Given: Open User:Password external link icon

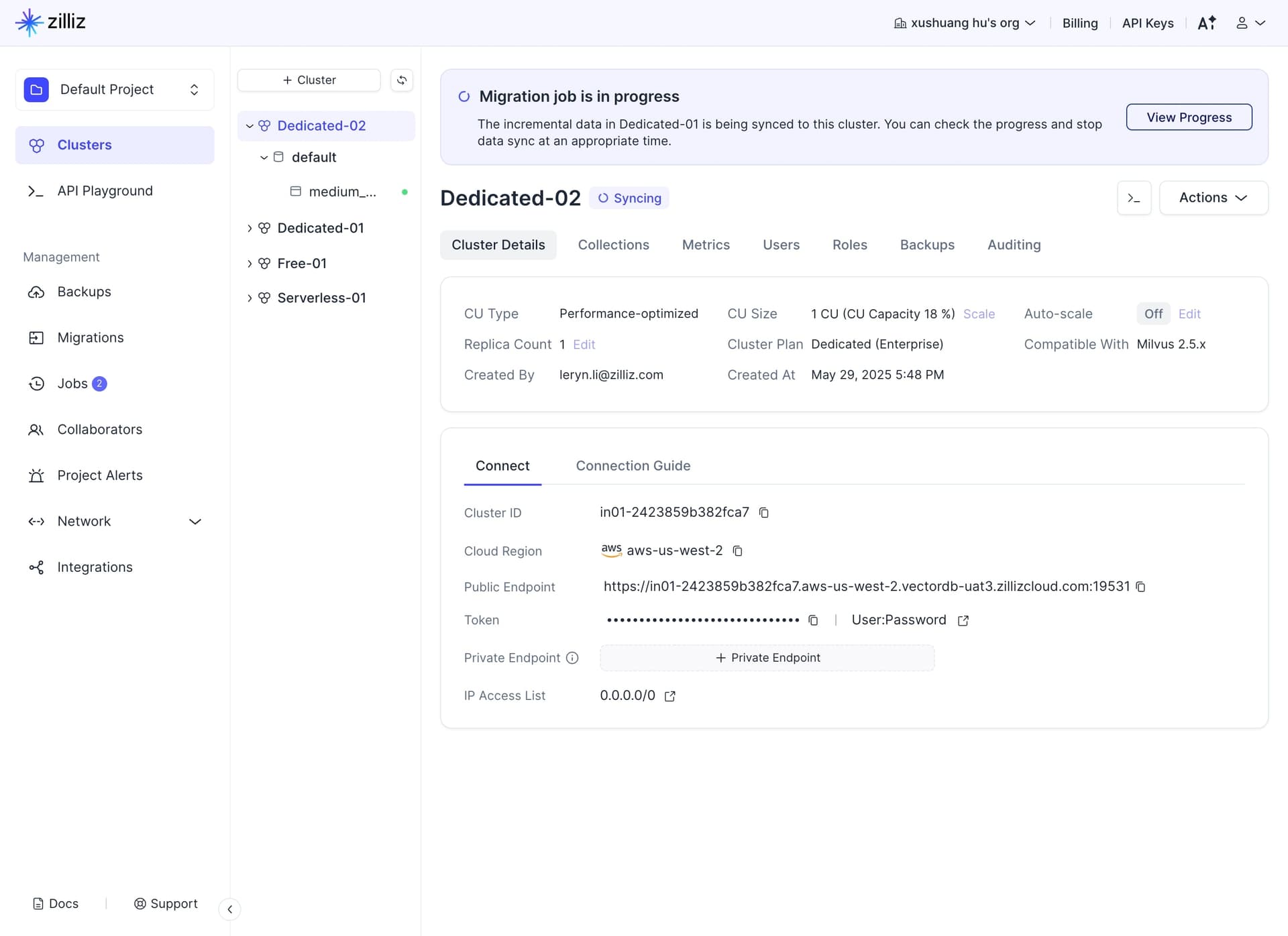Looking at the screenshot, I should point(963,620).
